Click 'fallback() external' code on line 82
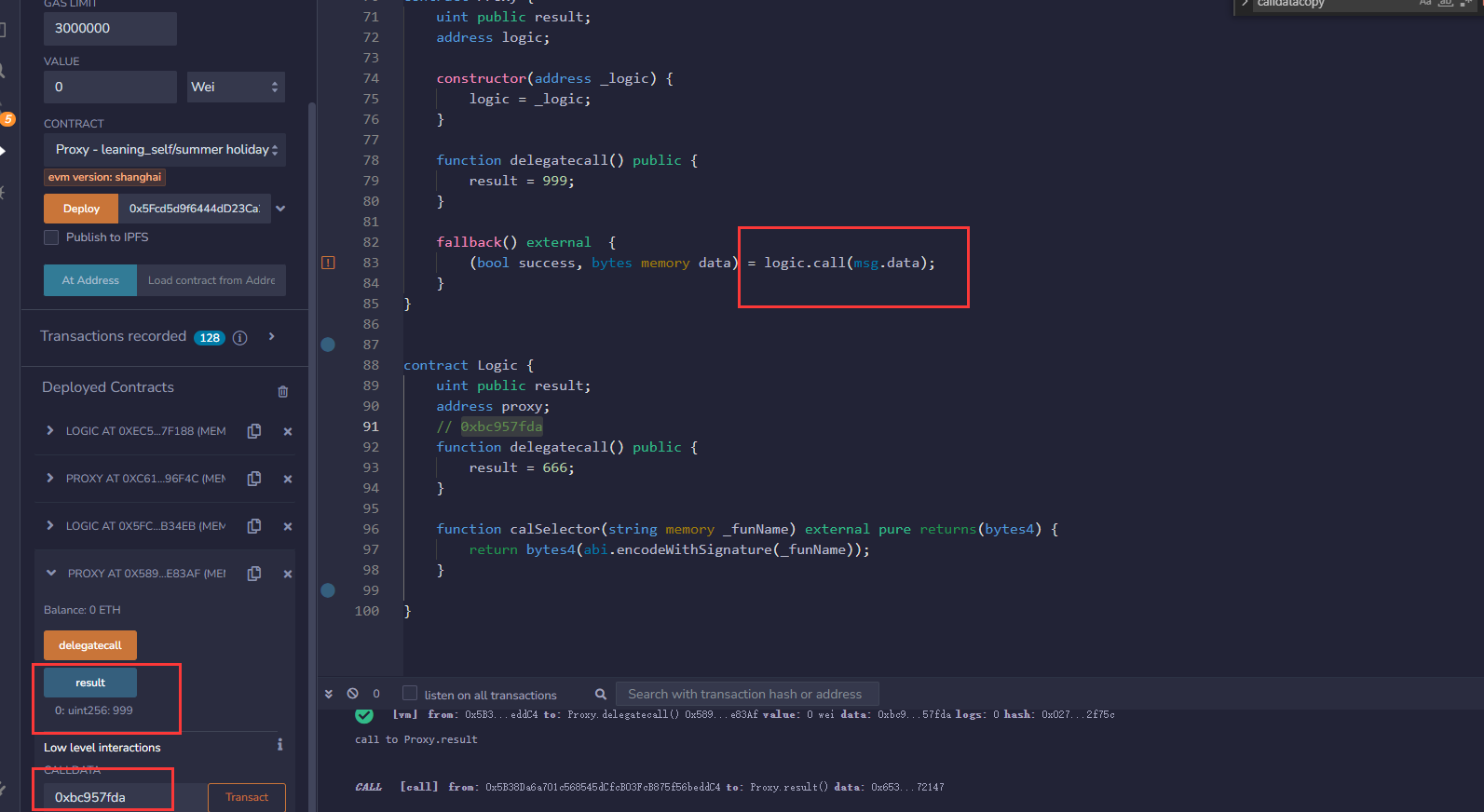 pyautogui.click(x=513, y=242)
